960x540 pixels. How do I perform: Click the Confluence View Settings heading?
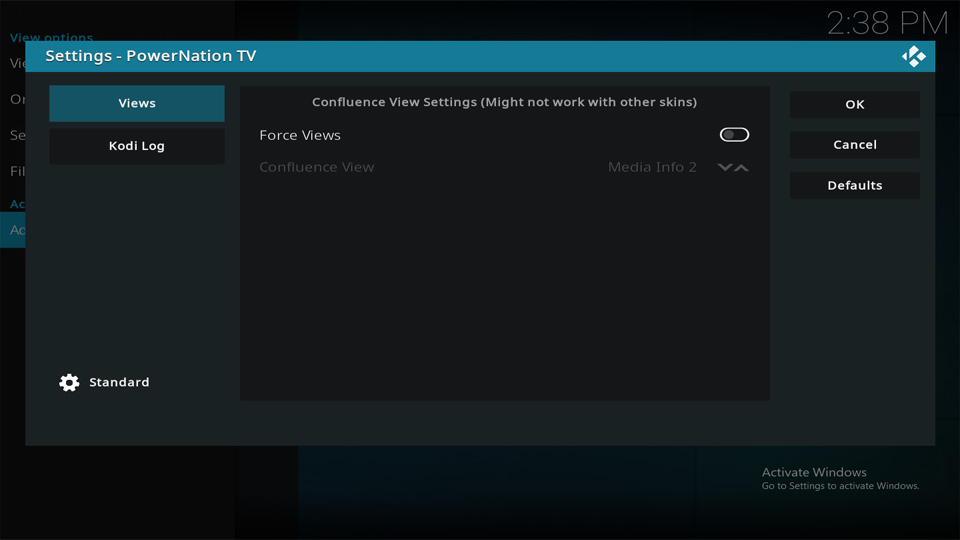504,102
